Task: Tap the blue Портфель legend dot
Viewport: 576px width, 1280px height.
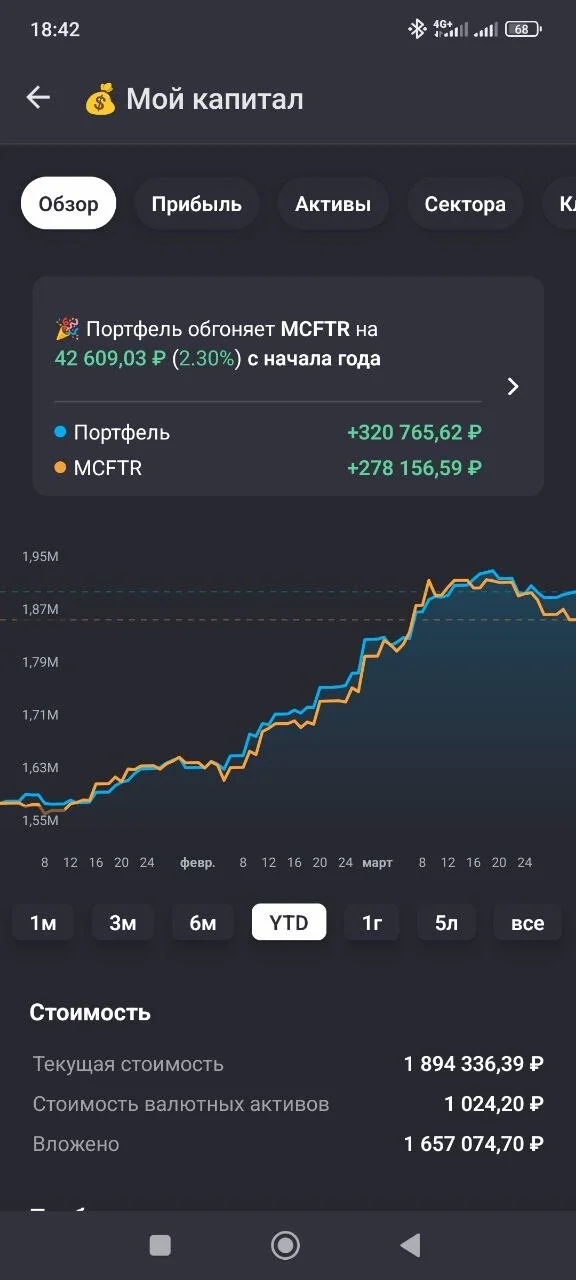Action: click(x=60, y=432)
